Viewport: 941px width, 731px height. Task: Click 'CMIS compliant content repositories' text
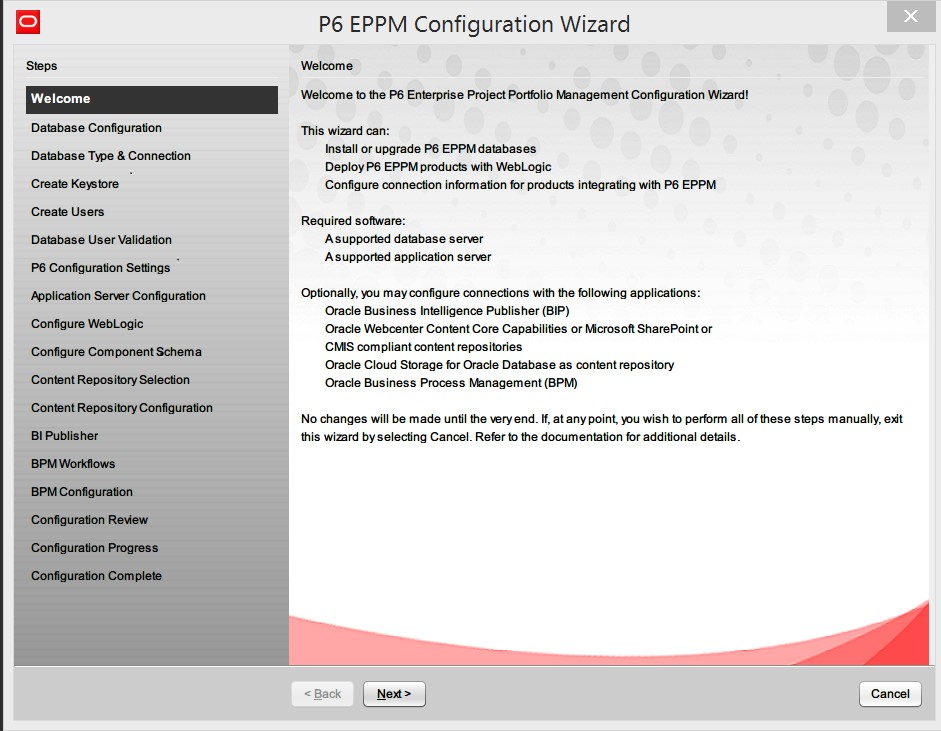423,347
